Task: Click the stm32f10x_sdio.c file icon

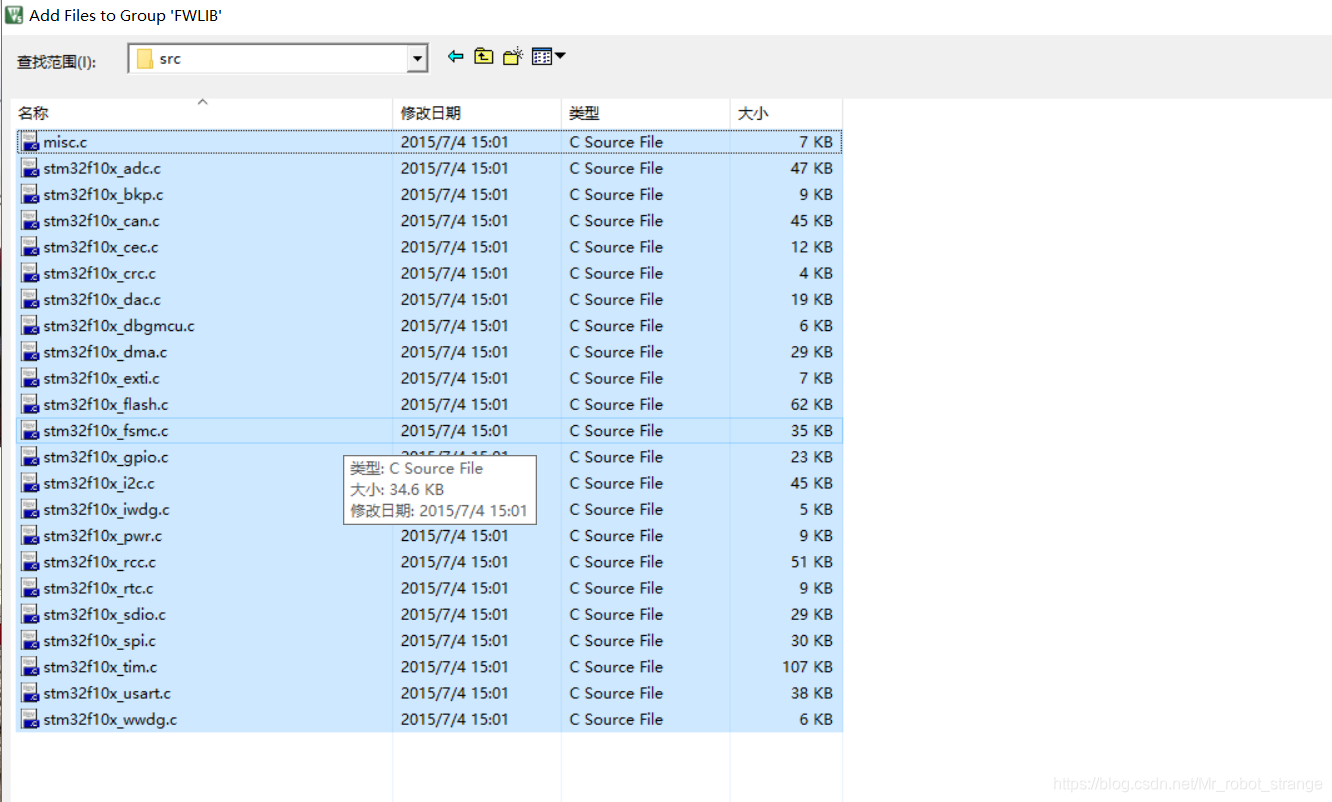Action: [x=30, y=614]
